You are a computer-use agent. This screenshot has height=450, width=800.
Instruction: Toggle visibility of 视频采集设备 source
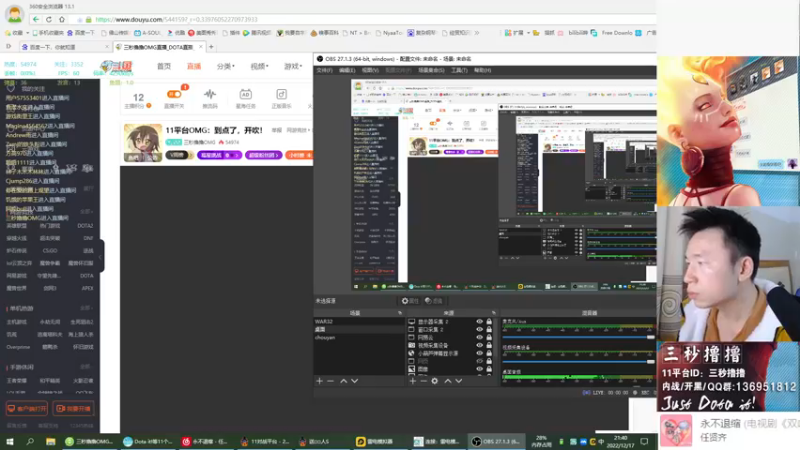coord(479,345)
